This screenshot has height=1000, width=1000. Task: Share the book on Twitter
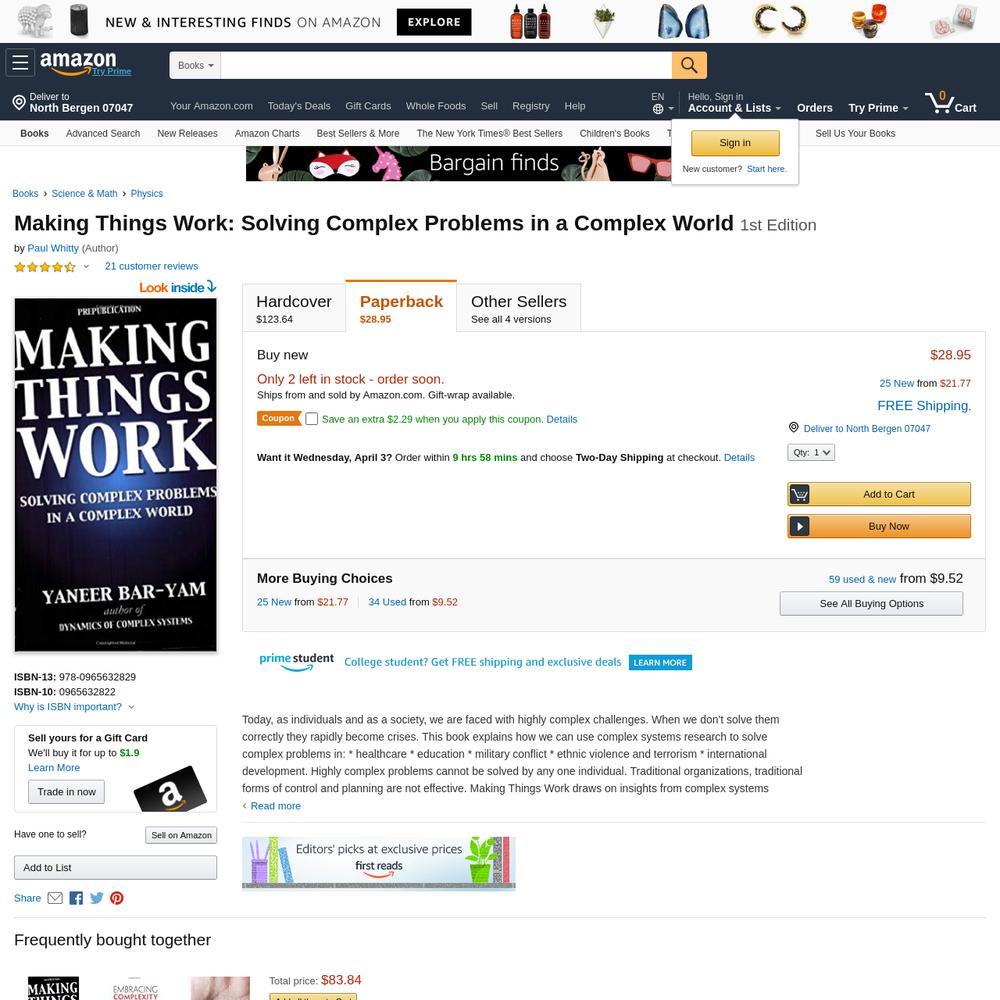click(96, 898)
